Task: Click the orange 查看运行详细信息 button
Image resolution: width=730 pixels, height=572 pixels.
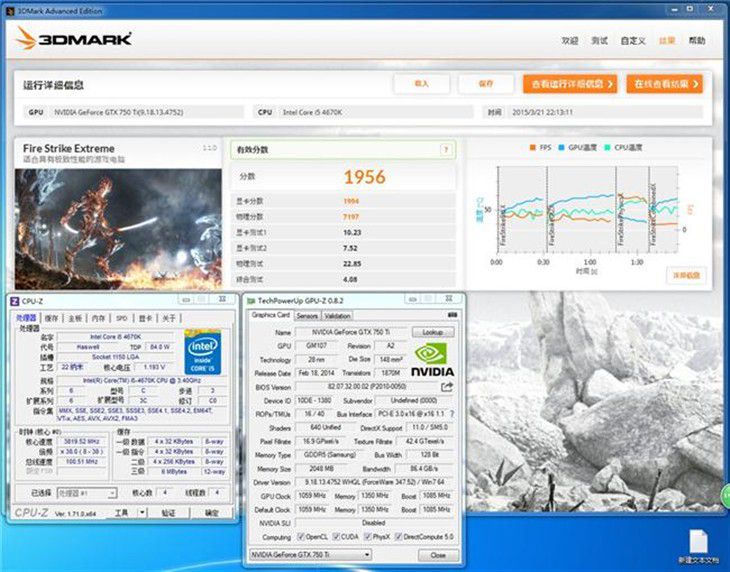Action: point(570,84)
